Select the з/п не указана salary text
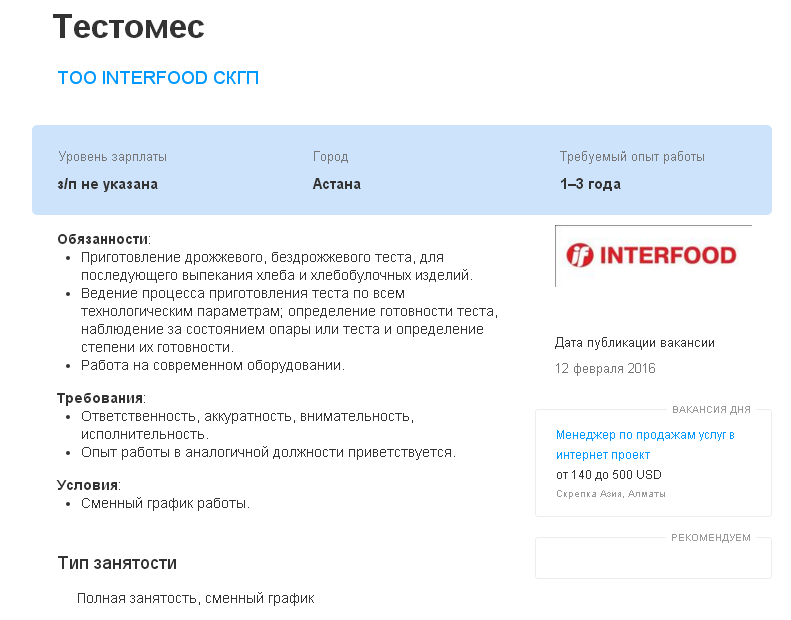791x620 pixels. [108, 184]
